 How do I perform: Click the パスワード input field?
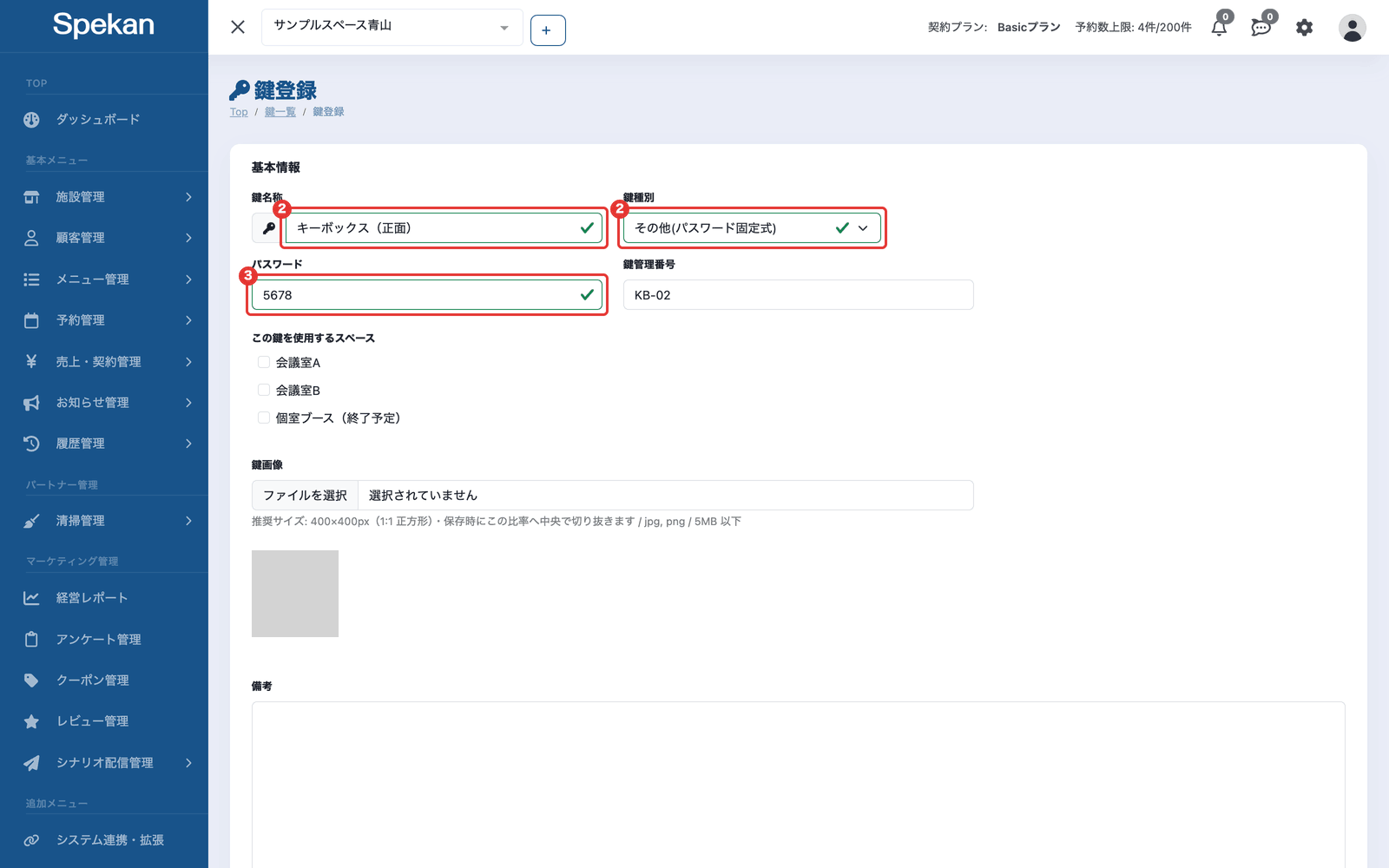[427, 295]
